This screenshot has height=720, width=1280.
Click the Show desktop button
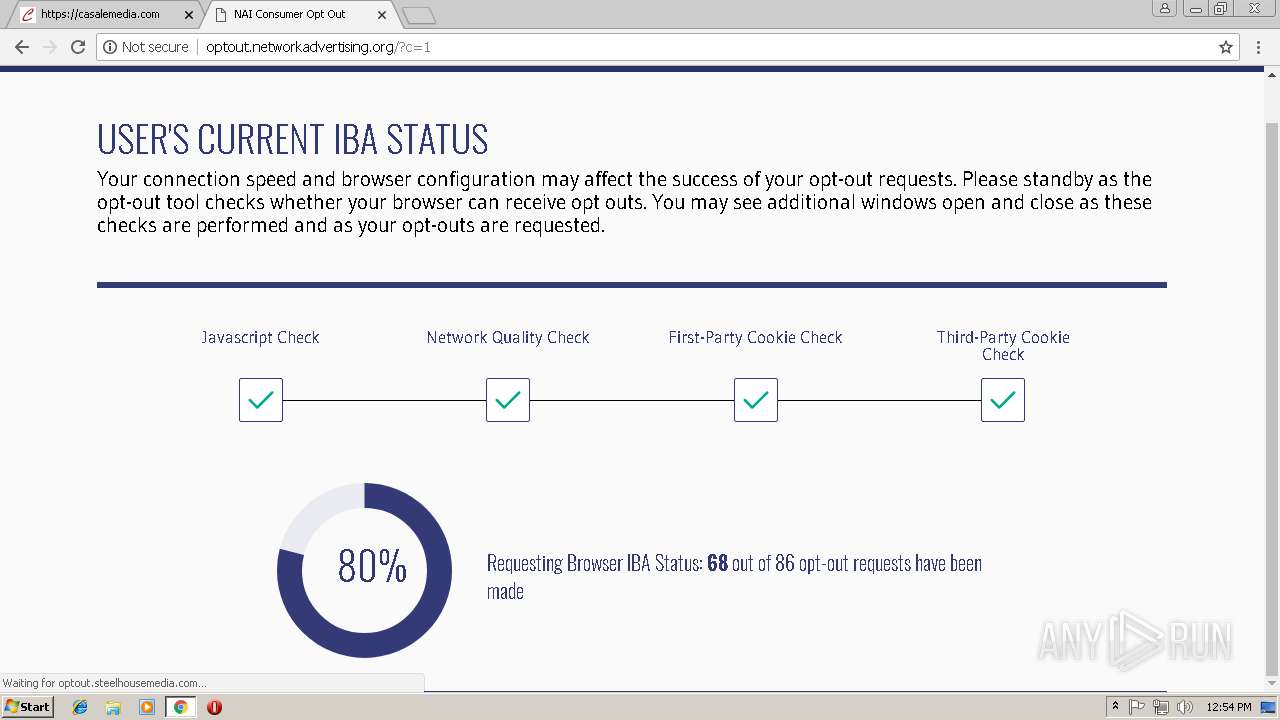pos(1270,707)
